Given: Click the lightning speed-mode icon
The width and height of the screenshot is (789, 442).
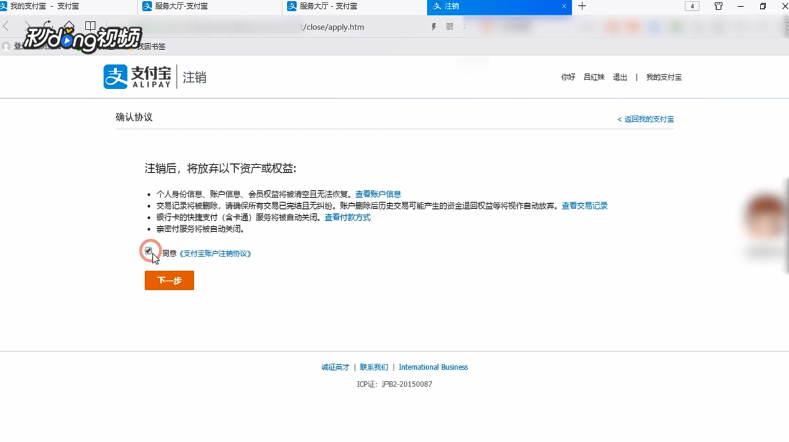Looking at the screenshot, I should (433, 27).
